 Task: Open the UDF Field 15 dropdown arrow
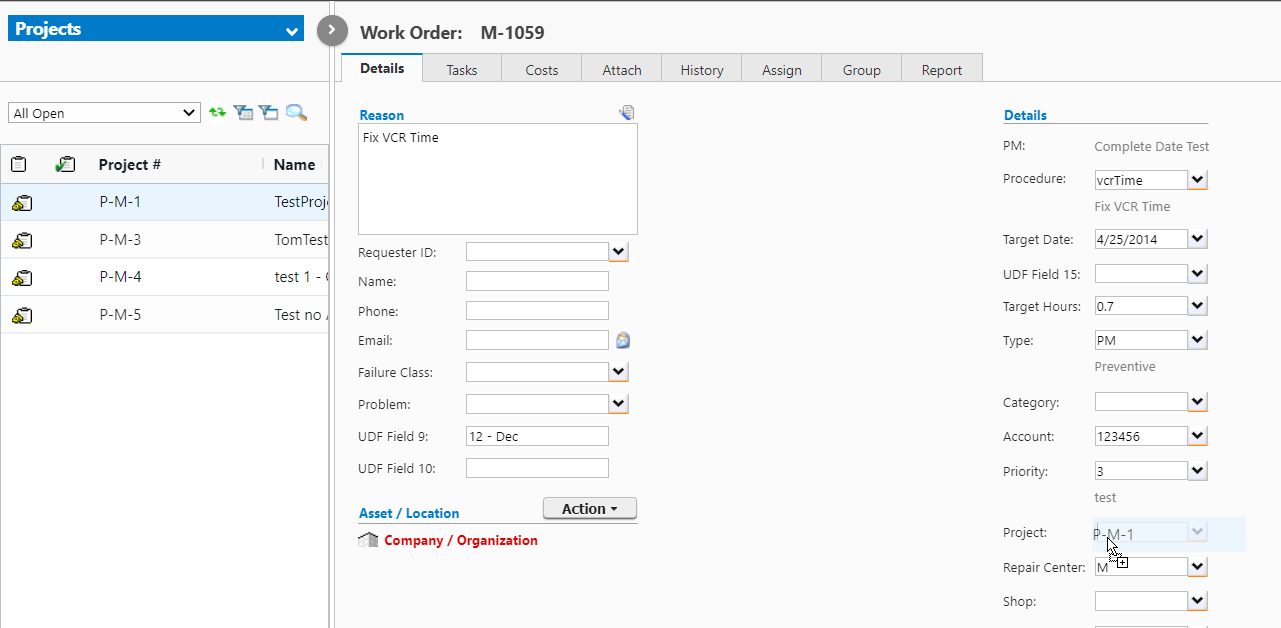1198,273
